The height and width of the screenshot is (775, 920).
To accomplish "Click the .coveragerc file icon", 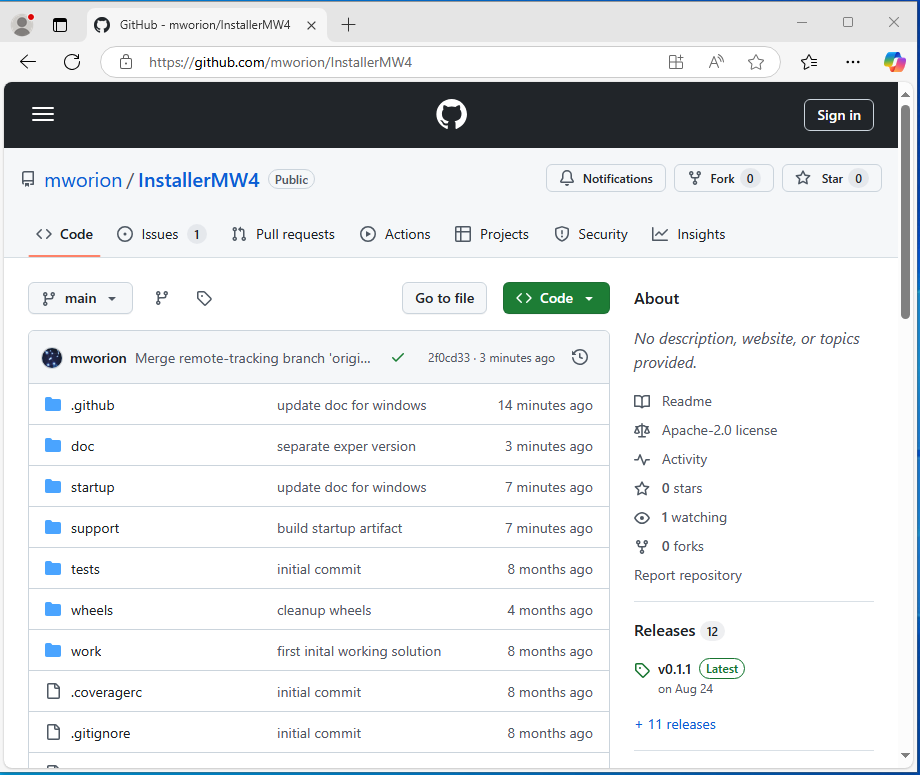I will (x=53, y=691).
